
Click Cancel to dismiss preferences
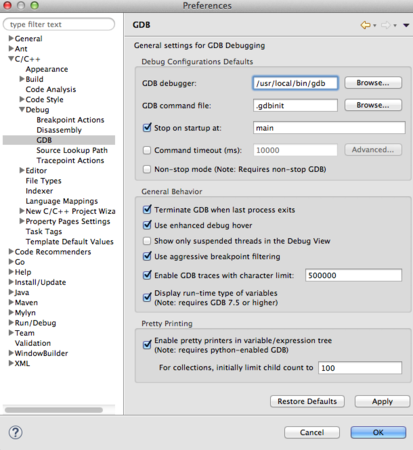tap(312, 432)
